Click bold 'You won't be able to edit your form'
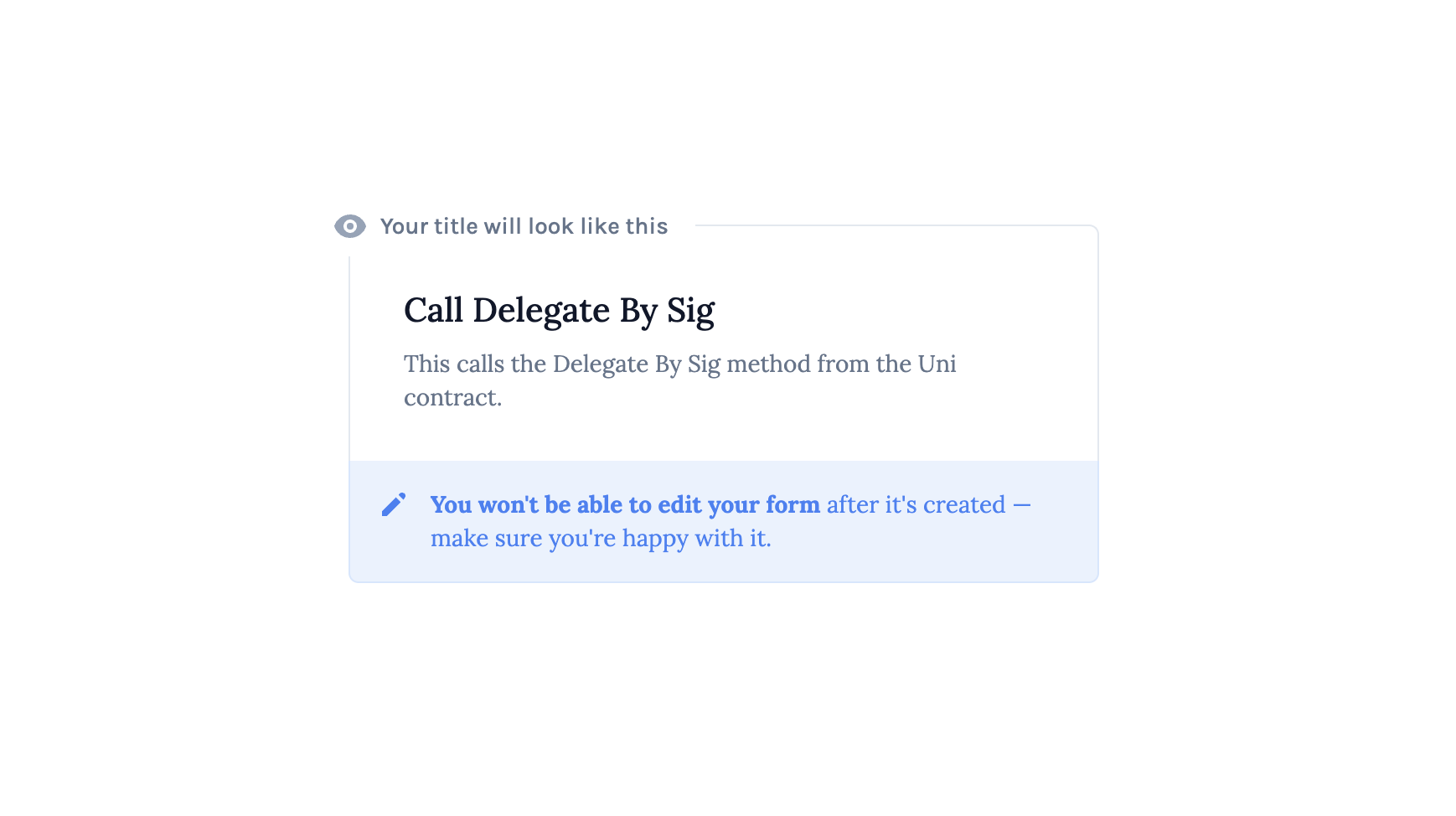 pos(625,504)
